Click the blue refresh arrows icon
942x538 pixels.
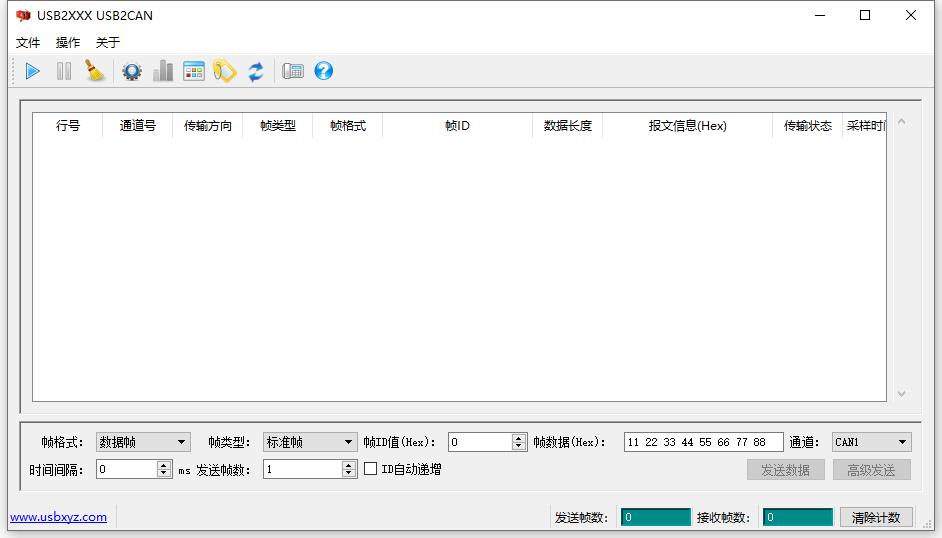click(256, 71)
